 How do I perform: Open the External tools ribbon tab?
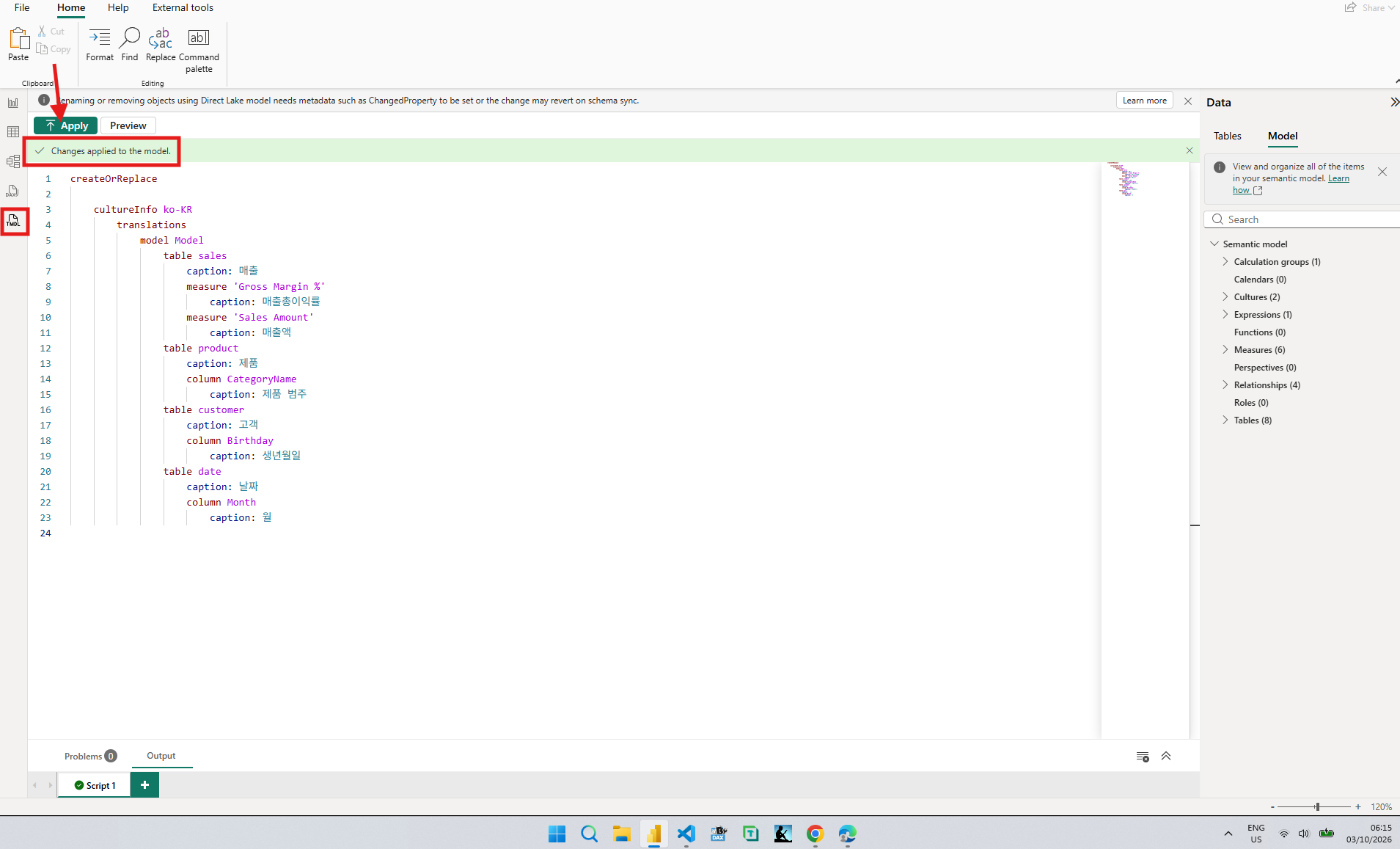183,7
